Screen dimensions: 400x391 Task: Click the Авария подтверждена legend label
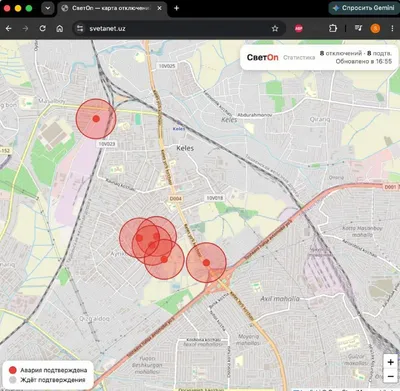[x=53, y=370]
